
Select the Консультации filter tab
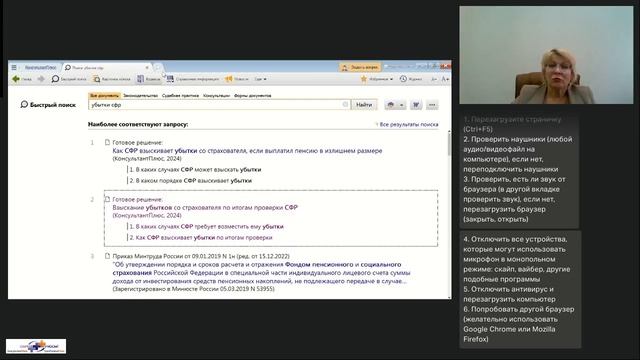(x=216, y=96)
